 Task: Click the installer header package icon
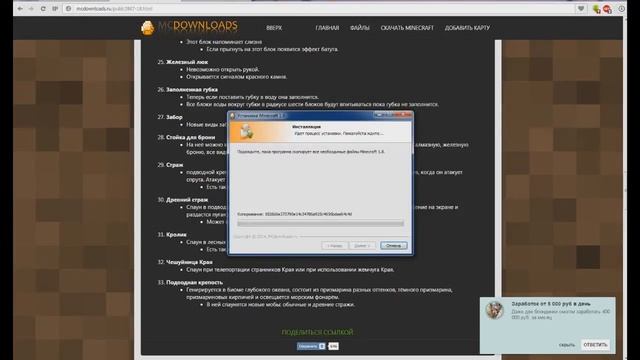click(x=246, y=132)
